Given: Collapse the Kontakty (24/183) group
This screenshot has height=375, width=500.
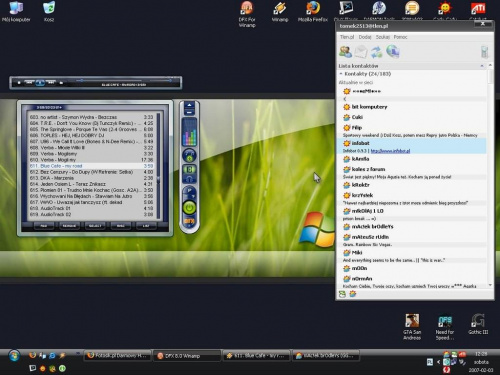Looking at the screenshot, I should pyautogui.click(x=341, y=74).
